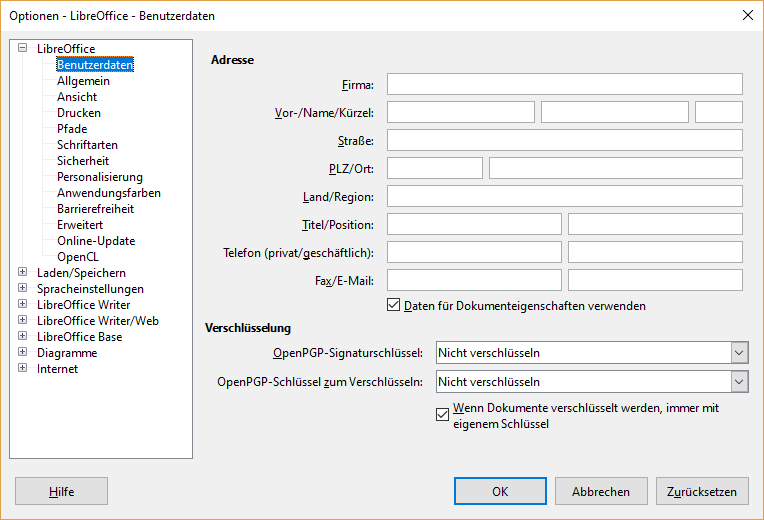Select LibreOffice Writer/Web tree label
764x520 pixels.
[x=98, y=321]
